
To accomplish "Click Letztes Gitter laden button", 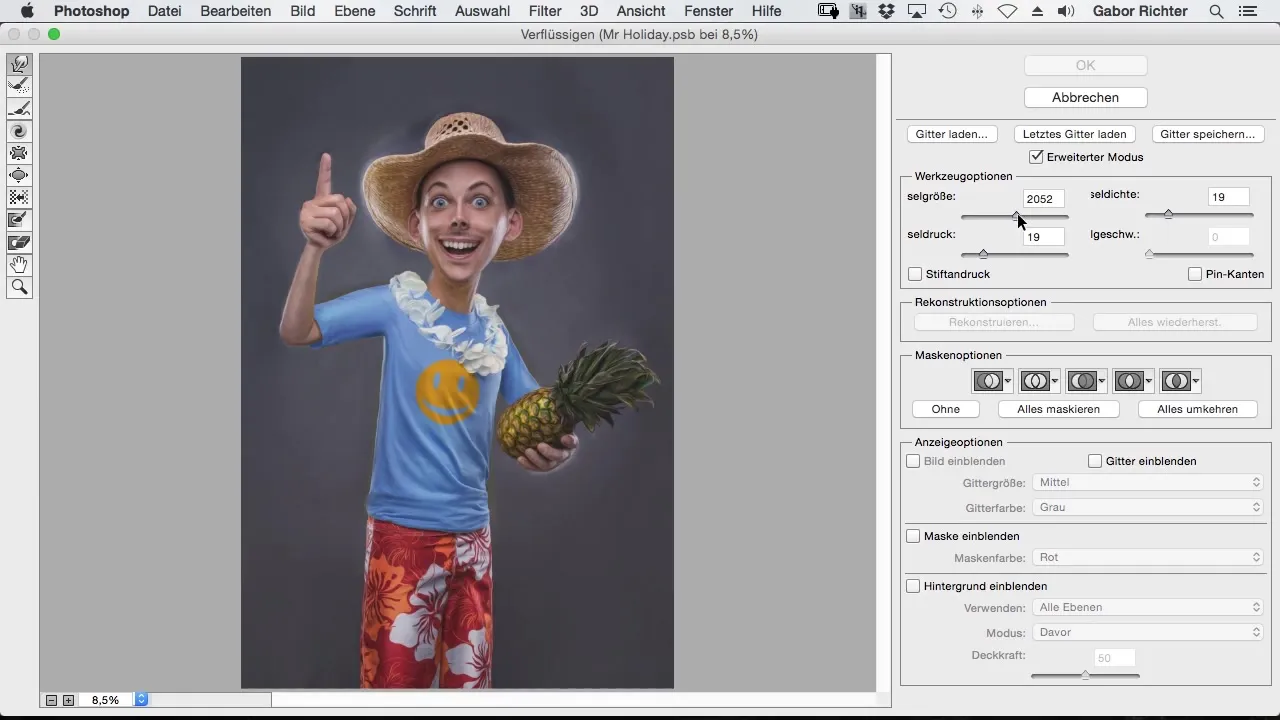I will 1074,134.
